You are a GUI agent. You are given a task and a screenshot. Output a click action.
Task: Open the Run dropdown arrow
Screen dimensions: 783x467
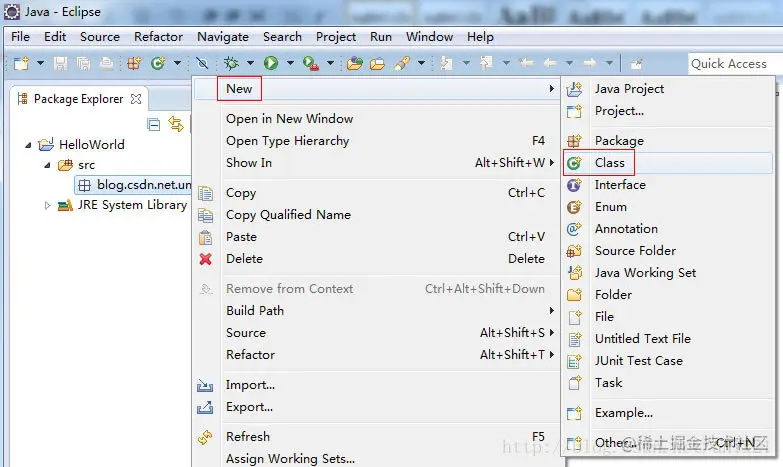[x=290, y=63]
